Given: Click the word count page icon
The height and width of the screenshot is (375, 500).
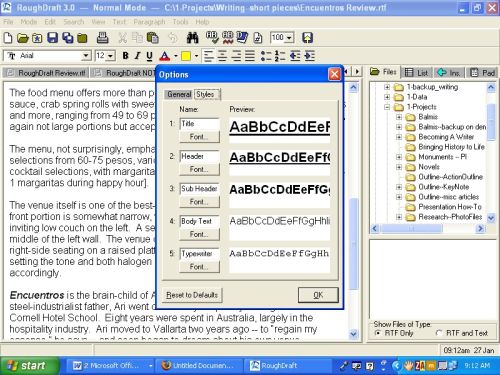Looking at the screenshot, I should pos(258,38).
